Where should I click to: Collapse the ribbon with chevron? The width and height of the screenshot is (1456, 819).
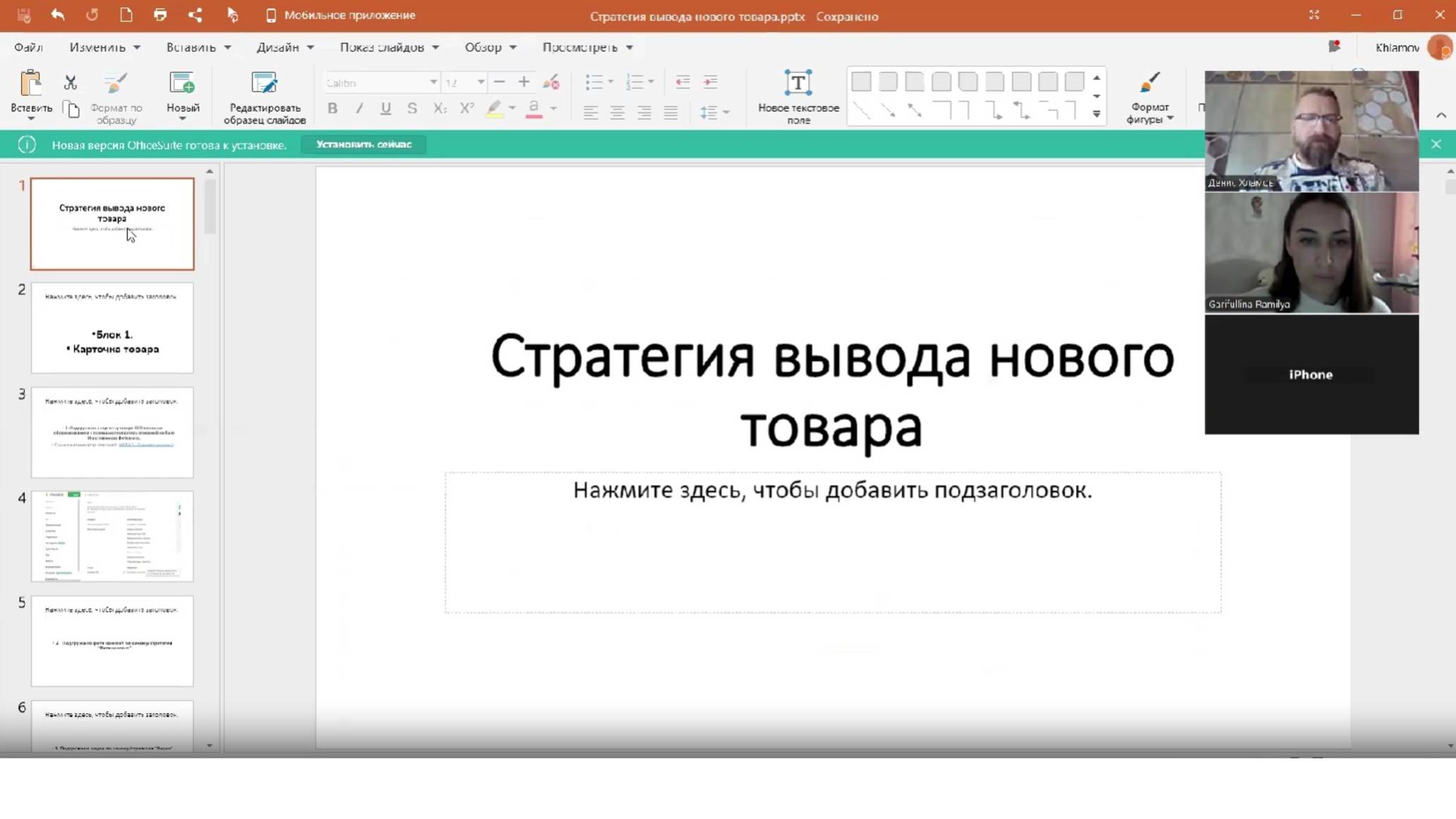pos(1441,115)
